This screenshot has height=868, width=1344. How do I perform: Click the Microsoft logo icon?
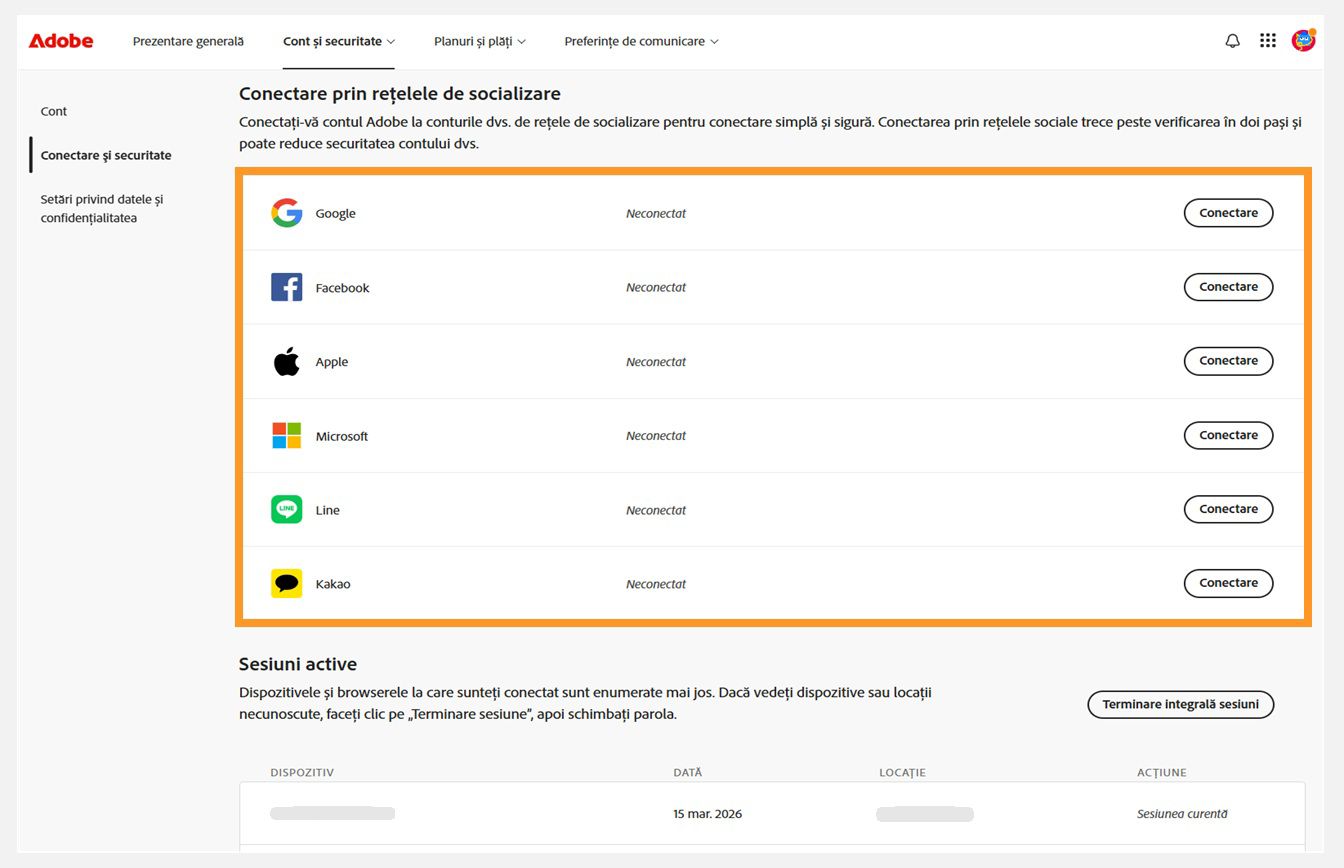click(287, 435)
